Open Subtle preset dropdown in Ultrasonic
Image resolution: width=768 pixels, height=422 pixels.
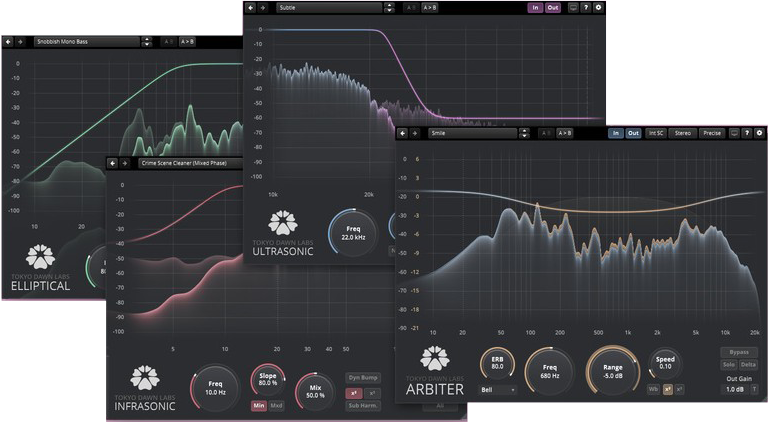pos(330,7)
